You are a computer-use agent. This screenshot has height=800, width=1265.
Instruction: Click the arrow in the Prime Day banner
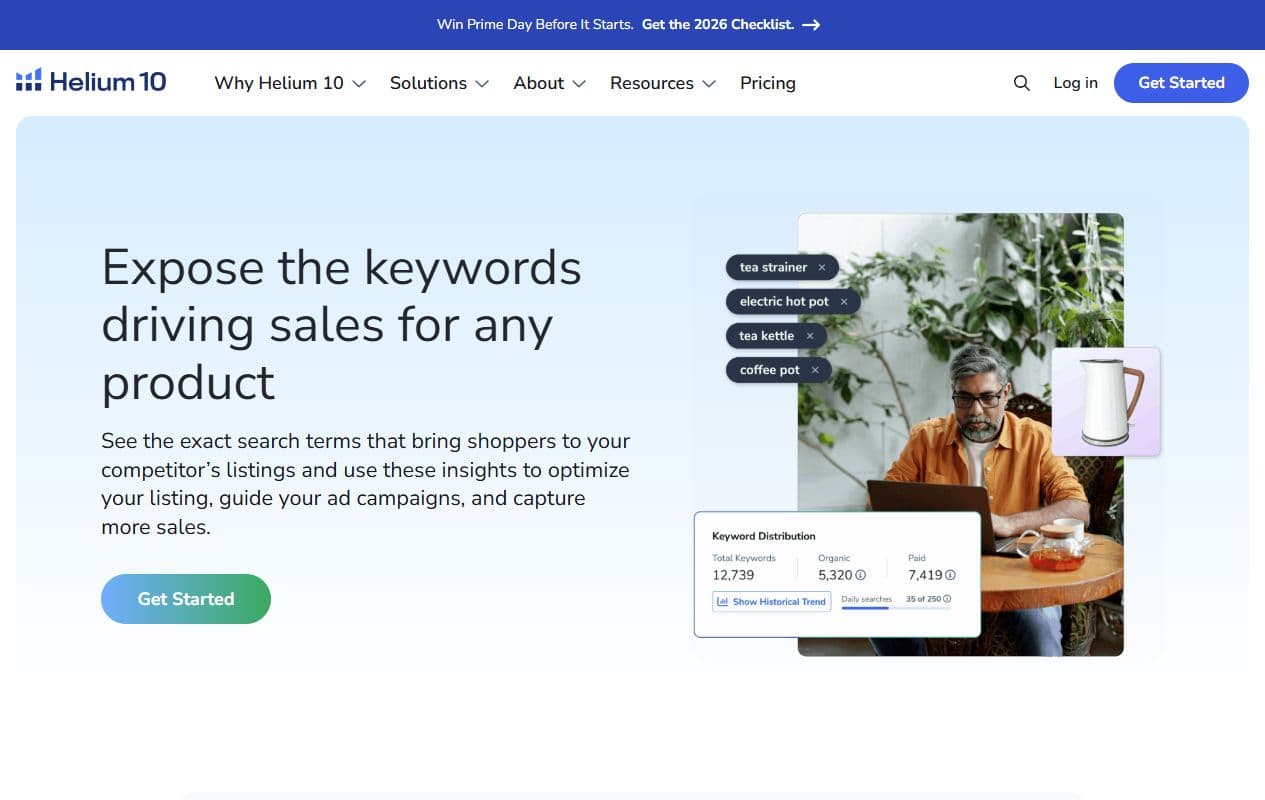811,25
